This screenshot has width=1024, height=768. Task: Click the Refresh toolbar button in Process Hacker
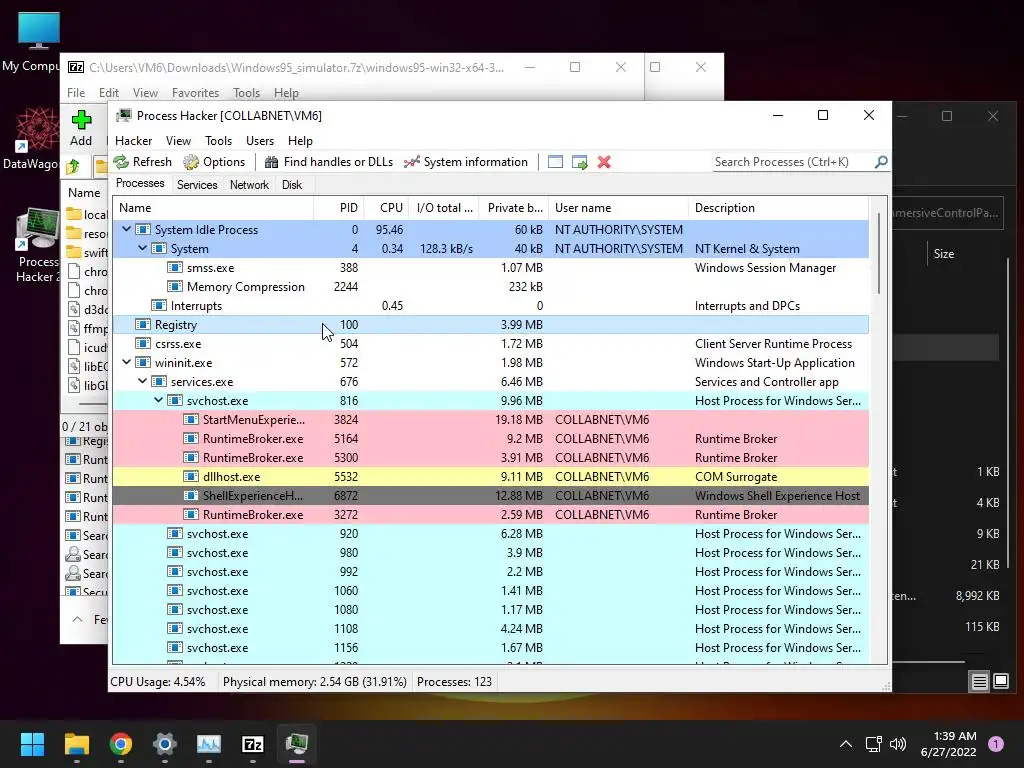142,162
